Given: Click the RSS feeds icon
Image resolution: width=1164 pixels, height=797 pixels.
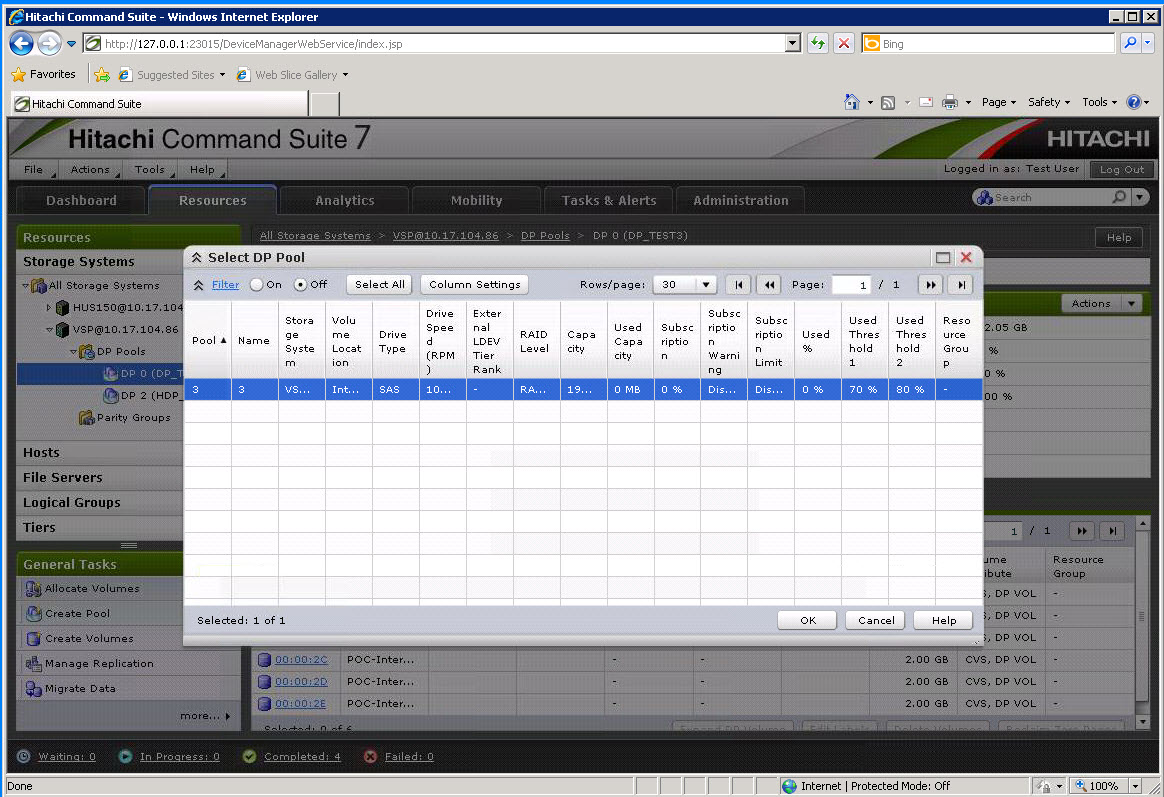Looking at the screenshot, I should click(888, 102).
